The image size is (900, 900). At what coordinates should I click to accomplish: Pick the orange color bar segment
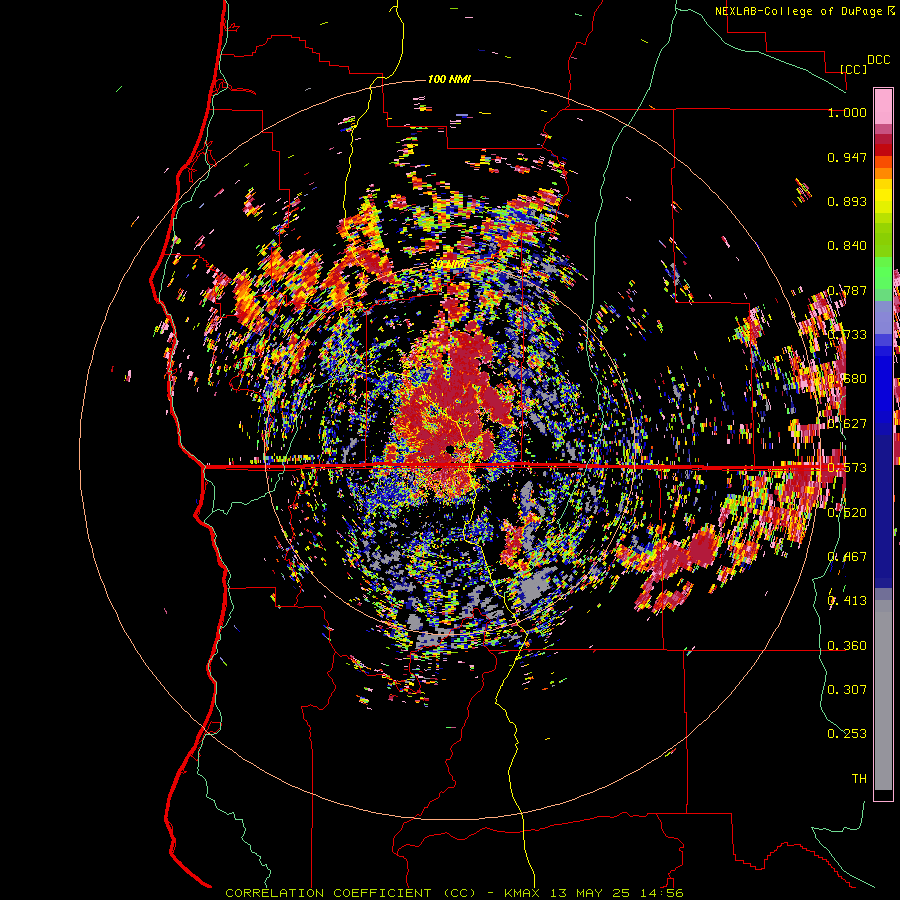883,173
